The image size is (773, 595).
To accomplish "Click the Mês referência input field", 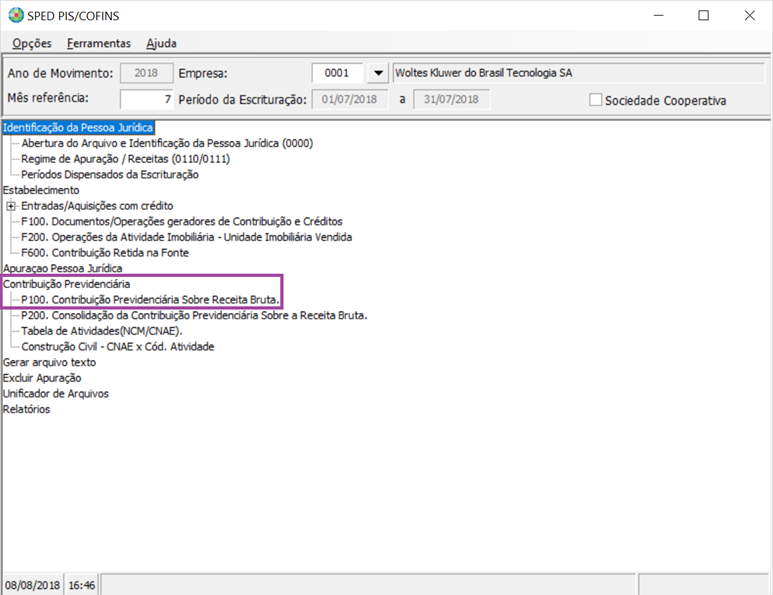I will pos(146,99).
